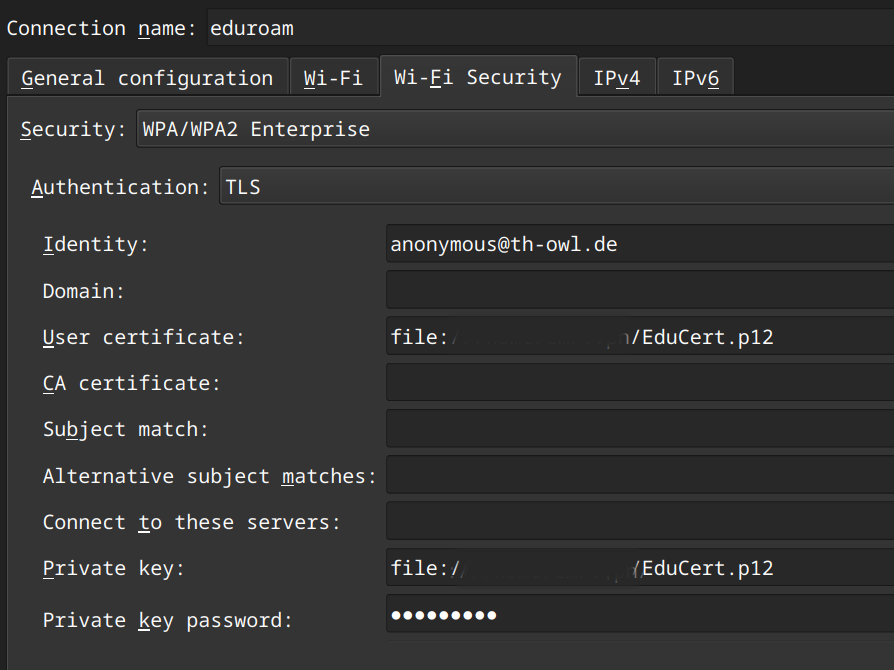Click the "User certificate:" label text
The width and height of the screenshot is (894, 670).
pyautogui.click(x=143, y=338)
